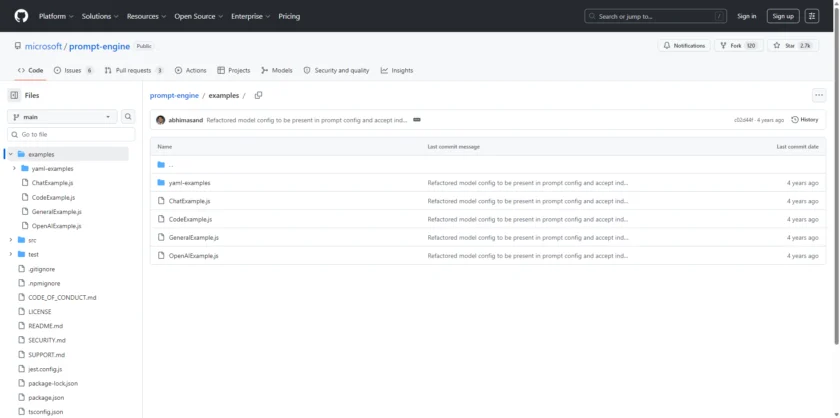
Task: Open LICENSE in the file tree
Action: pyautogui.click(x=40, y=312)
